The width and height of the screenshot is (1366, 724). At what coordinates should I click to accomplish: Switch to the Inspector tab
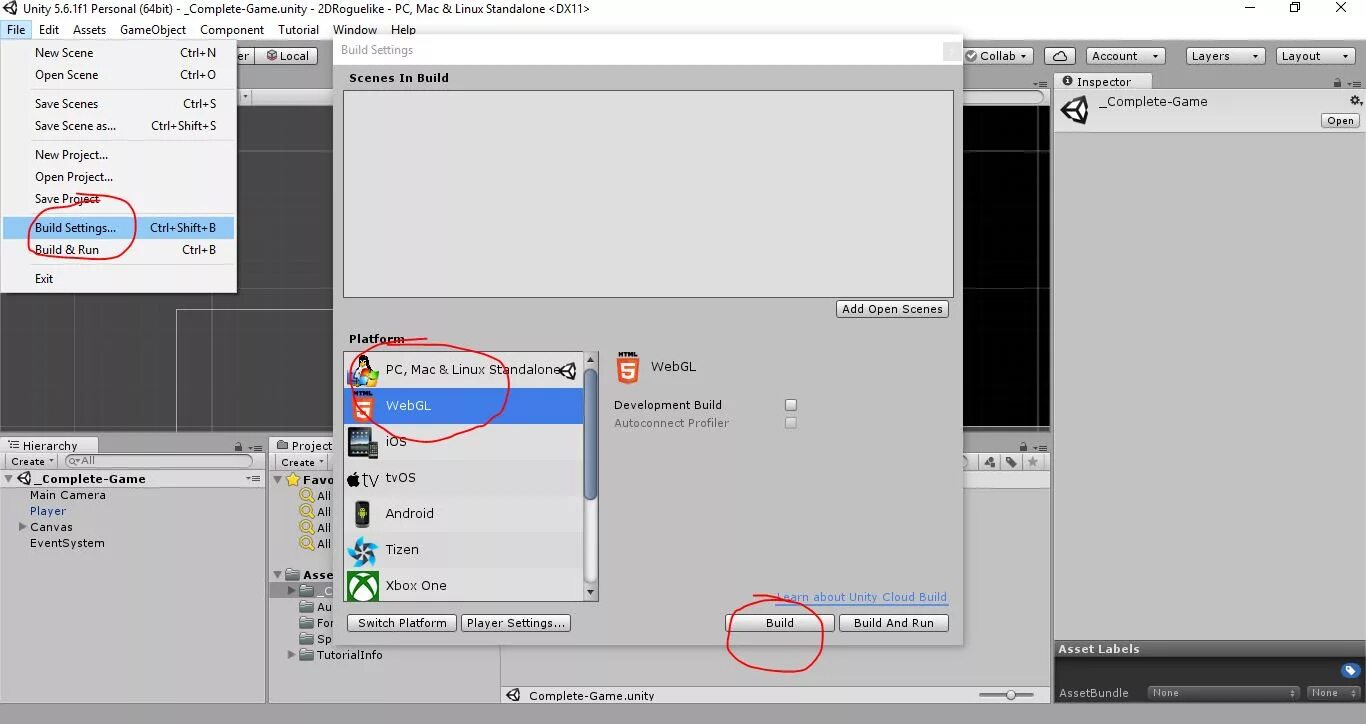point(1103,82)
